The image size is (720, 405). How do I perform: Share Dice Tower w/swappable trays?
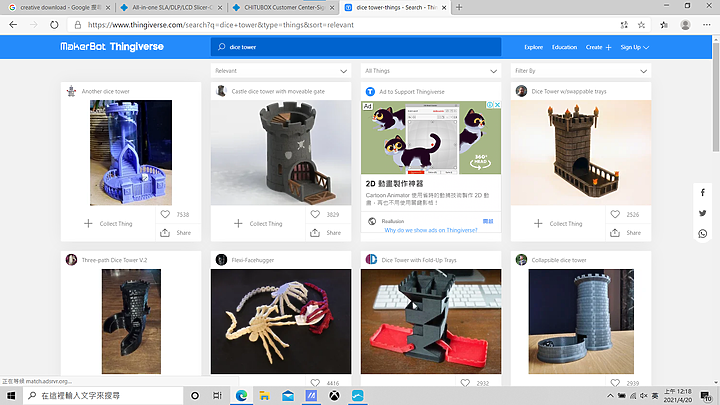(625, 233)
